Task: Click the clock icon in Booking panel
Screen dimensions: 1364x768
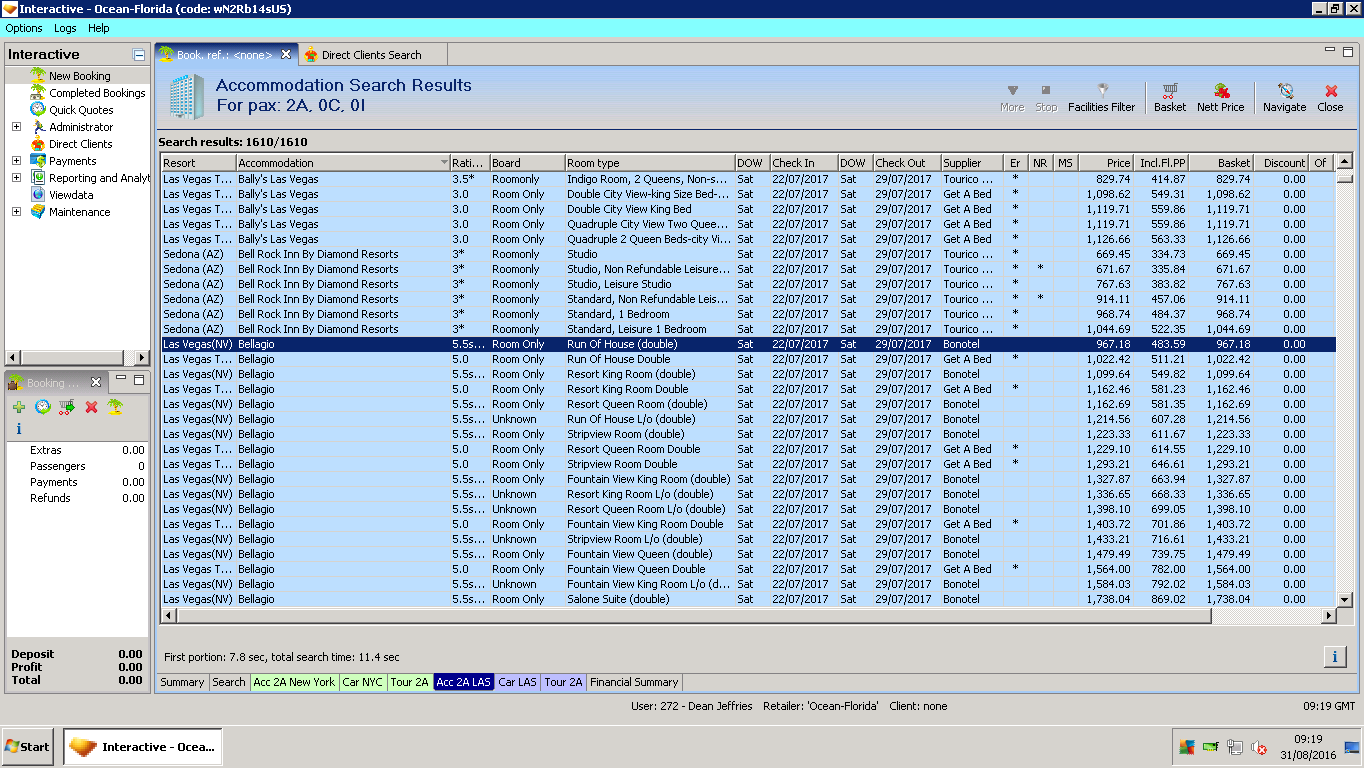Action: [43, 407]
